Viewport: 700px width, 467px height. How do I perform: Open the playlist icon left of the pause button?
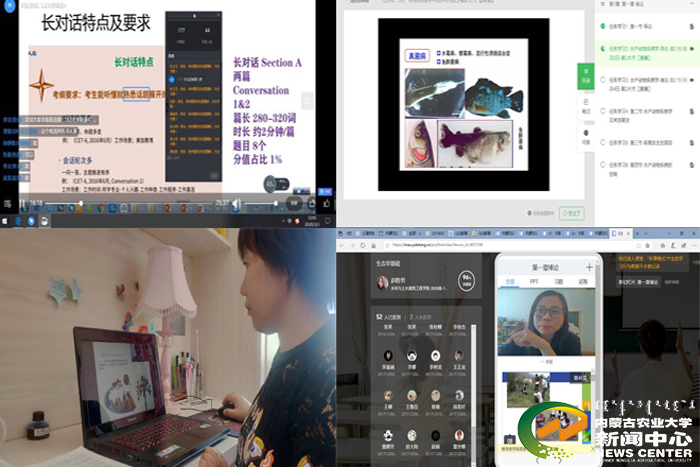tap(8, 204)
